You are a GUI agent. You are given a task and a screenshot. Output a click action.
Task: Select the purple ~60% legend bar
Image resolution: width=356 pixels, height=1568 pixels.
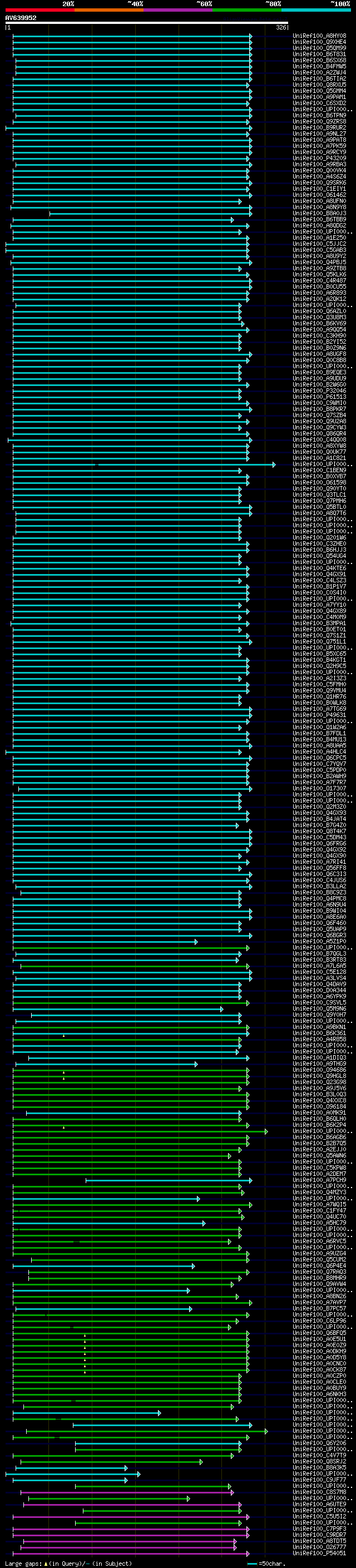click(177, 10)
